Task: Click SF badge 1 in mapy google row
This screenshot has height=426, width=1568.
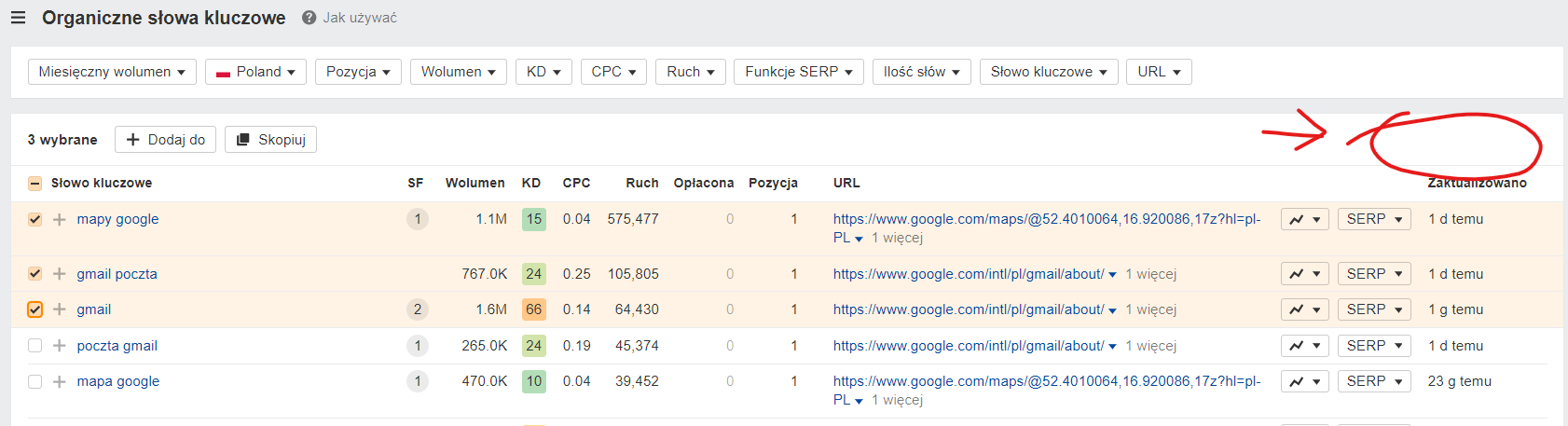Action: (x=418, y=219)
